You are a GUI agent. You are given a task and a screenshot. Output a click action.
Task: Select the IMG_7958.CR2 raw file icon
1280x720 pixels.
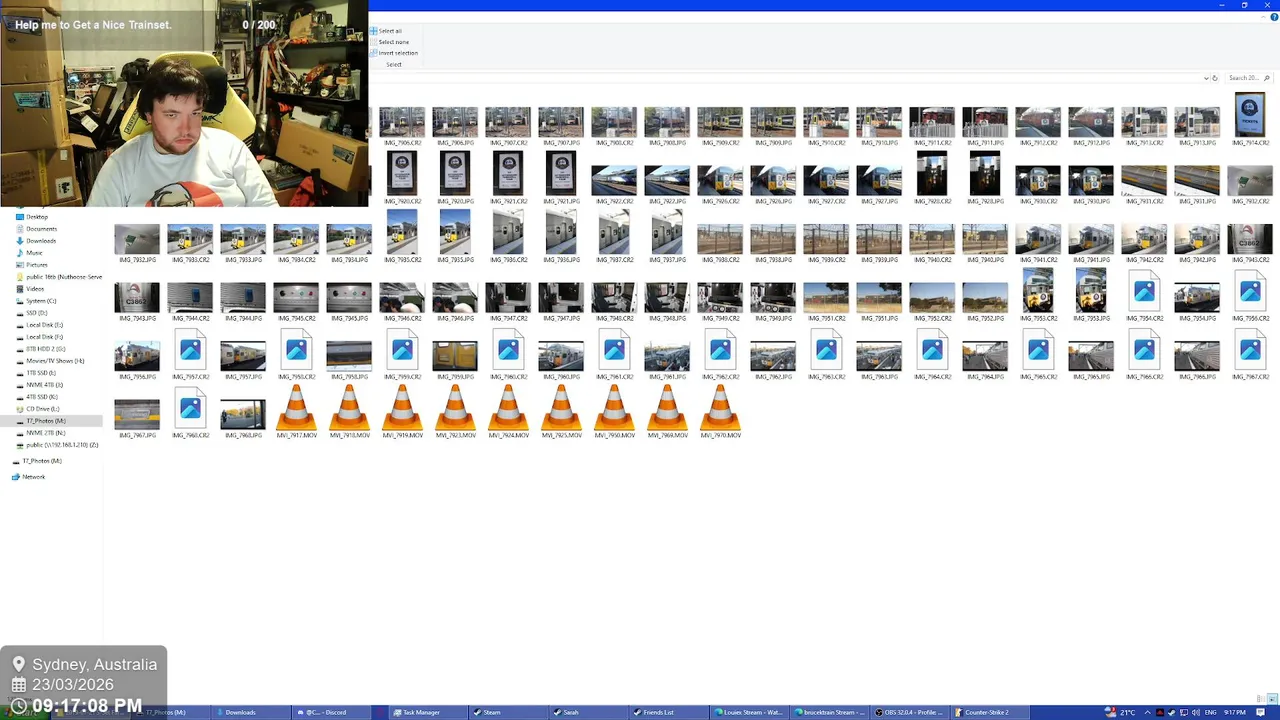coord(296,352)
